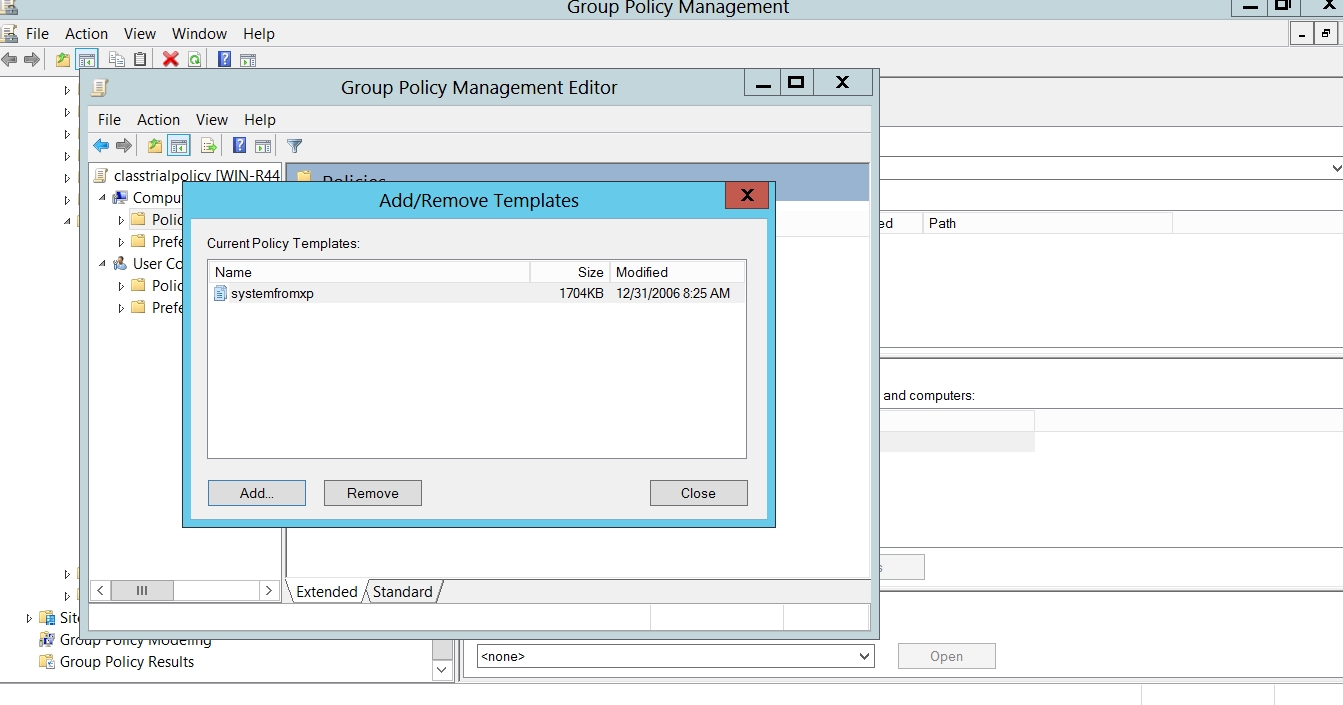Click the blue Back arrow in editor toolbar
Viewport: 1343px width, 705px height.
click(x=101, y=146)
